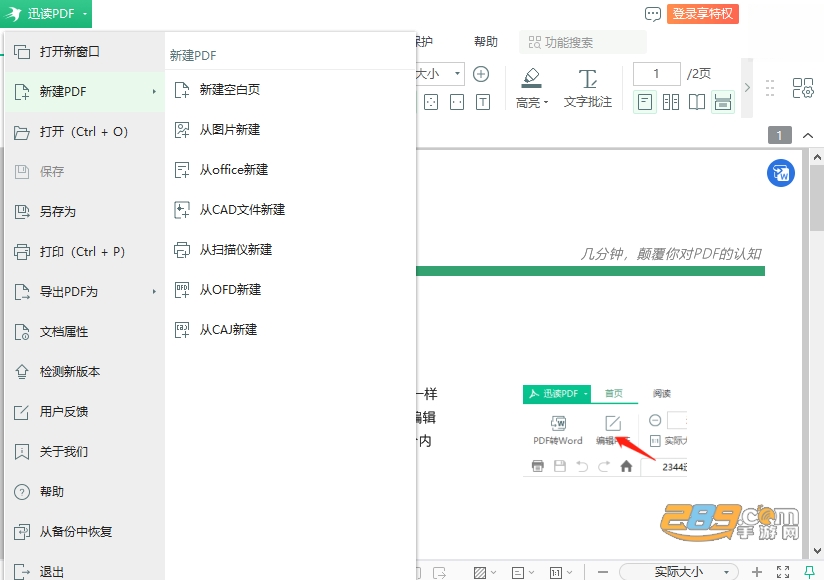Click the dotted drag handle icon

pos(770,88)
